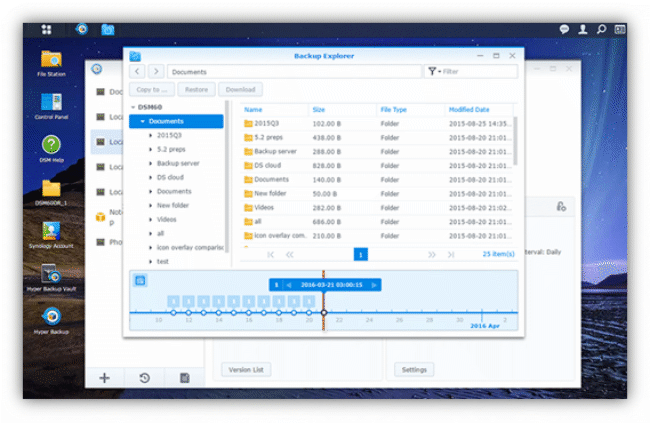Expand the Backup server tree node
Image resolution: width=650 pixels, height=423 pixels.
pyautogui.click(x=150, y=163)
